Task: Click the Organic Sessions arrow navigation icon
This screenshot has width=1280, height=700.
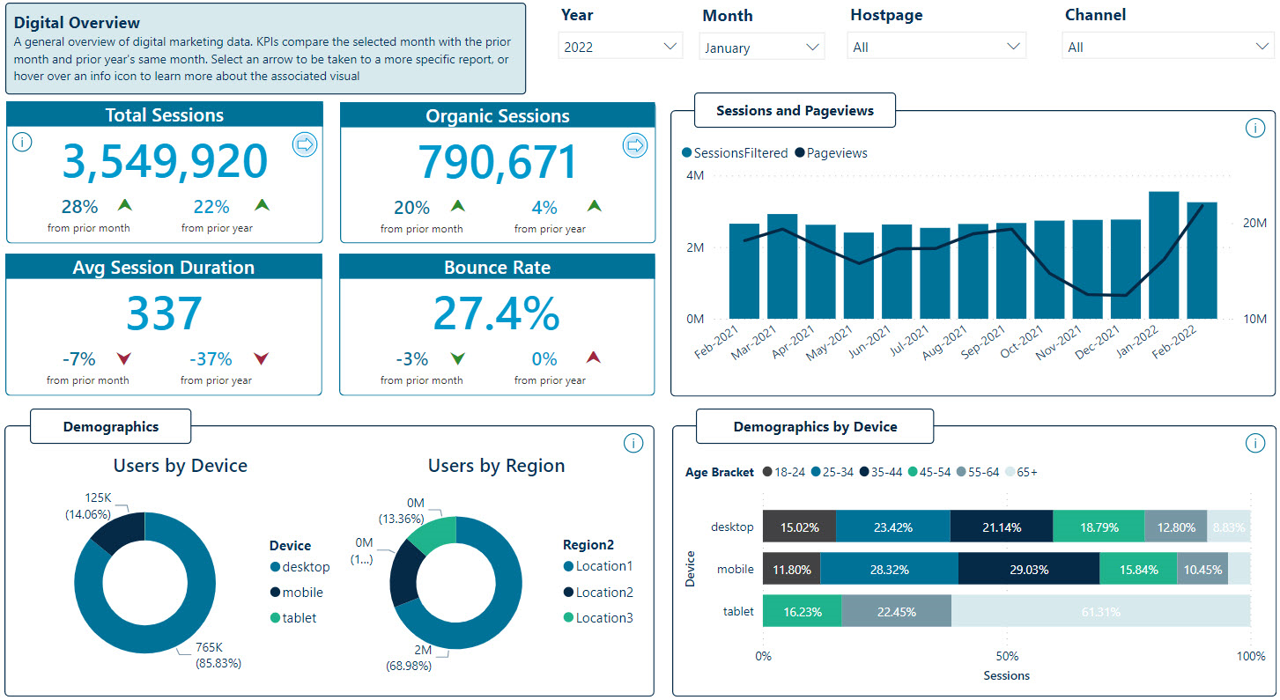Action: tap(635, 146)
